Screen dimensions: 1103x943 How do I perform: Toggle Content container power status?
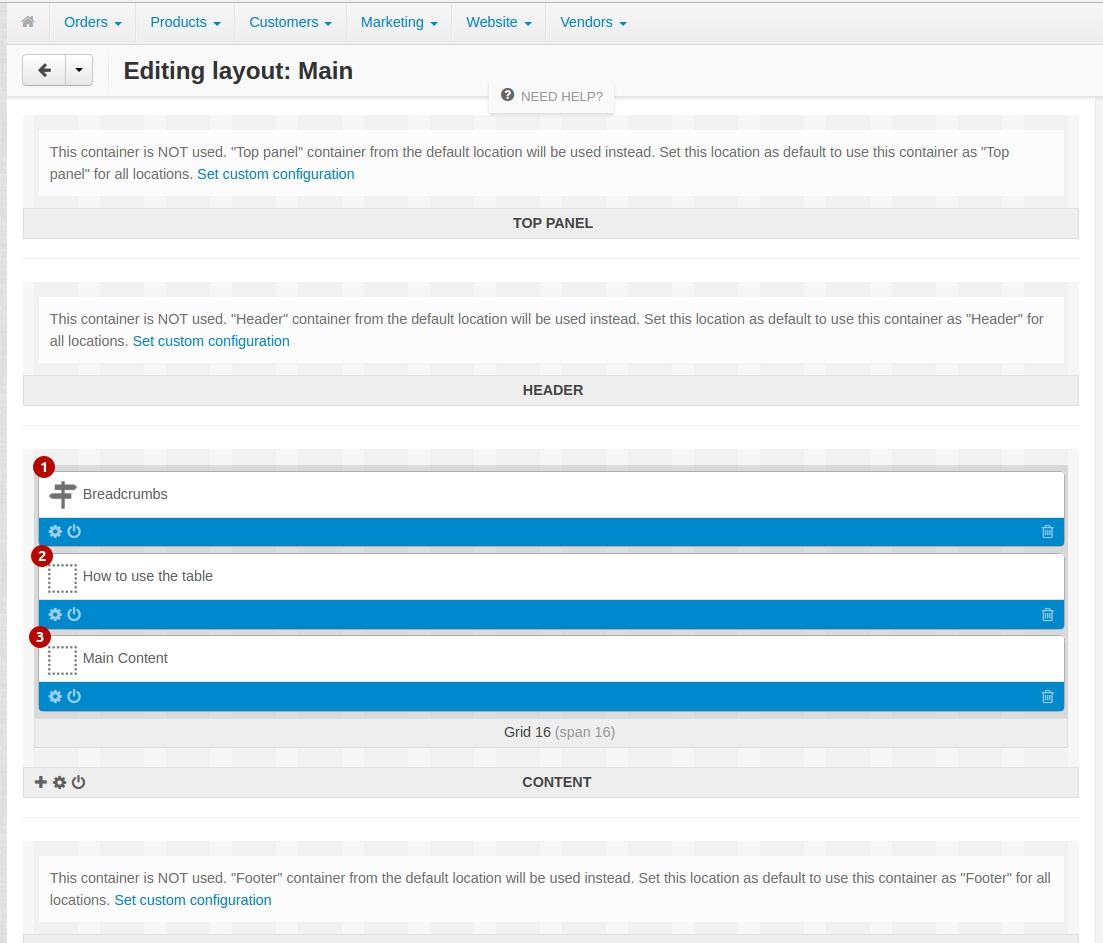[79, 782]
